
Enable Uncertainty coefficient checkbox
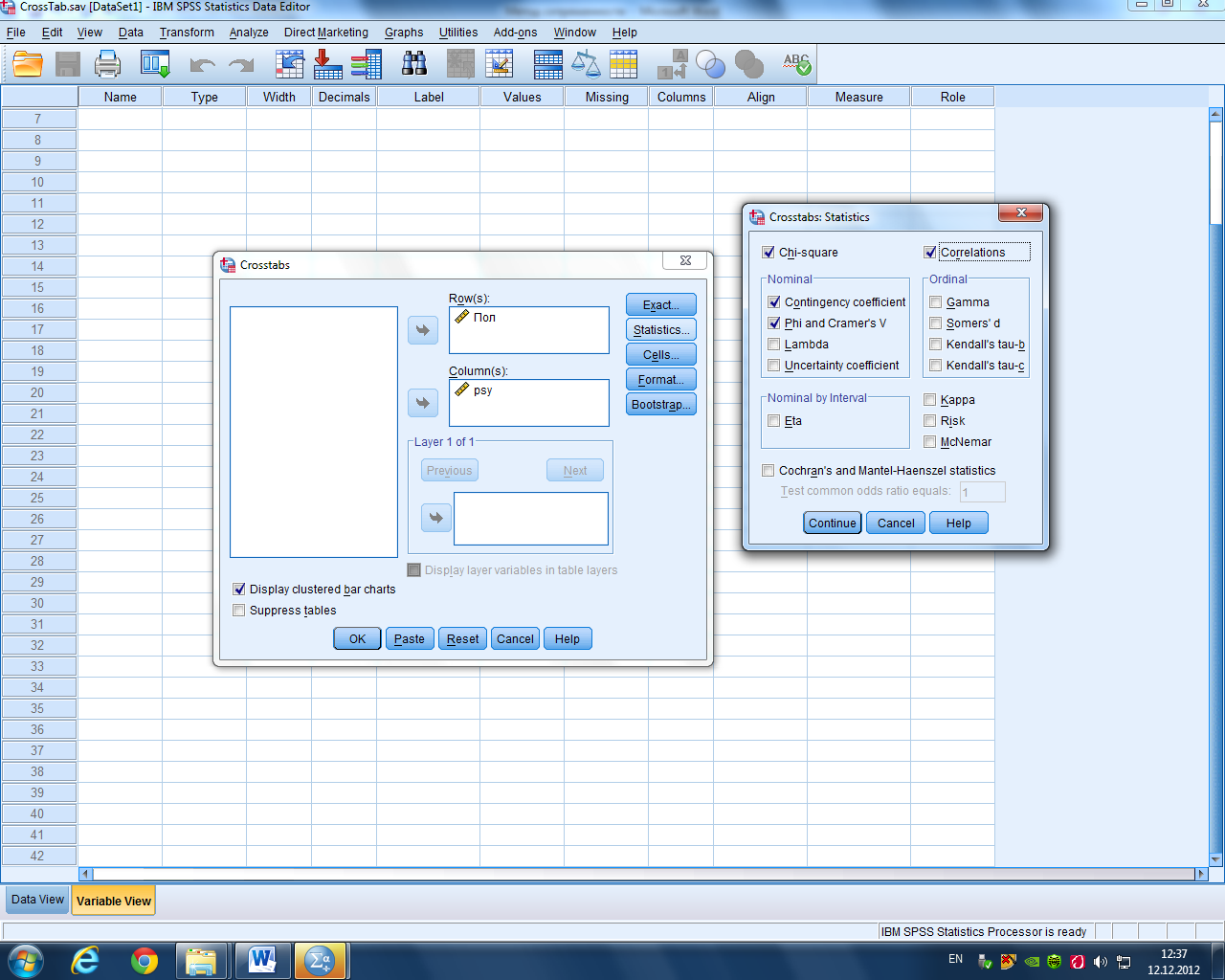[774, 366]
